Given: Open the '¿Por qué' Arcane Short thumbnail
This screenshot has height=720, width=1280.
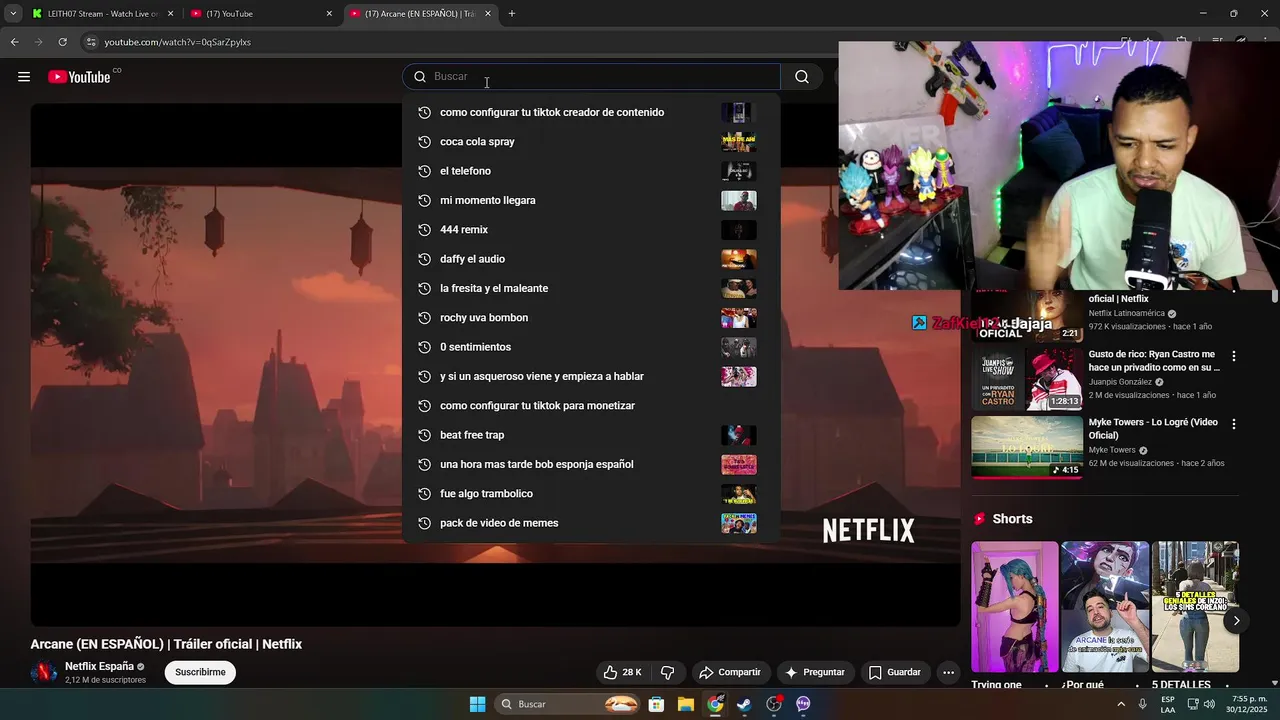Looking at the screenshot, I should point(1105,607).
